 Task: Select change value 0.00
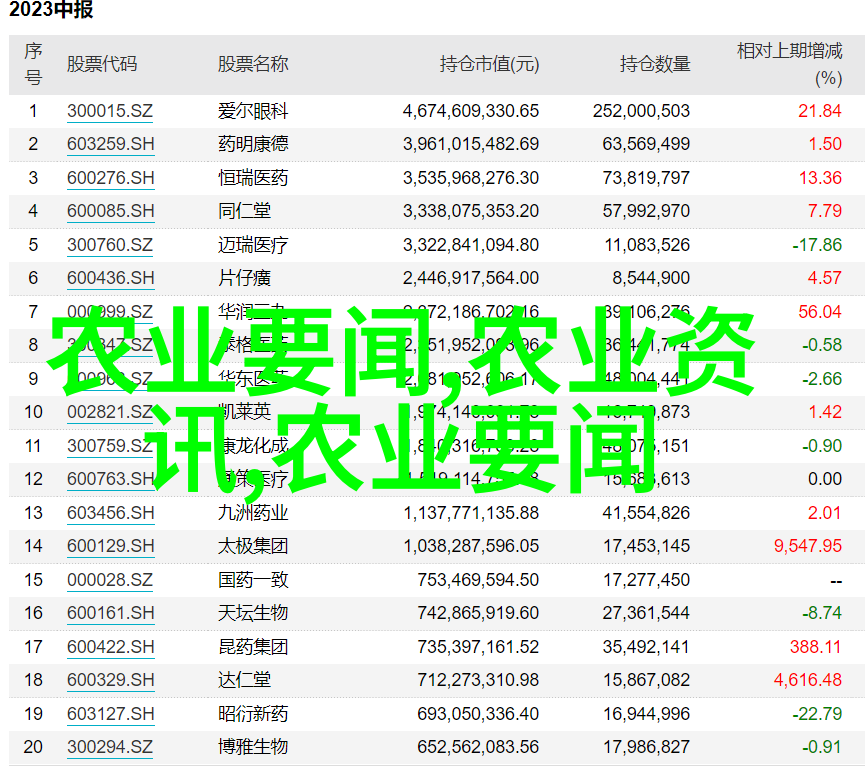pos(825,479)
